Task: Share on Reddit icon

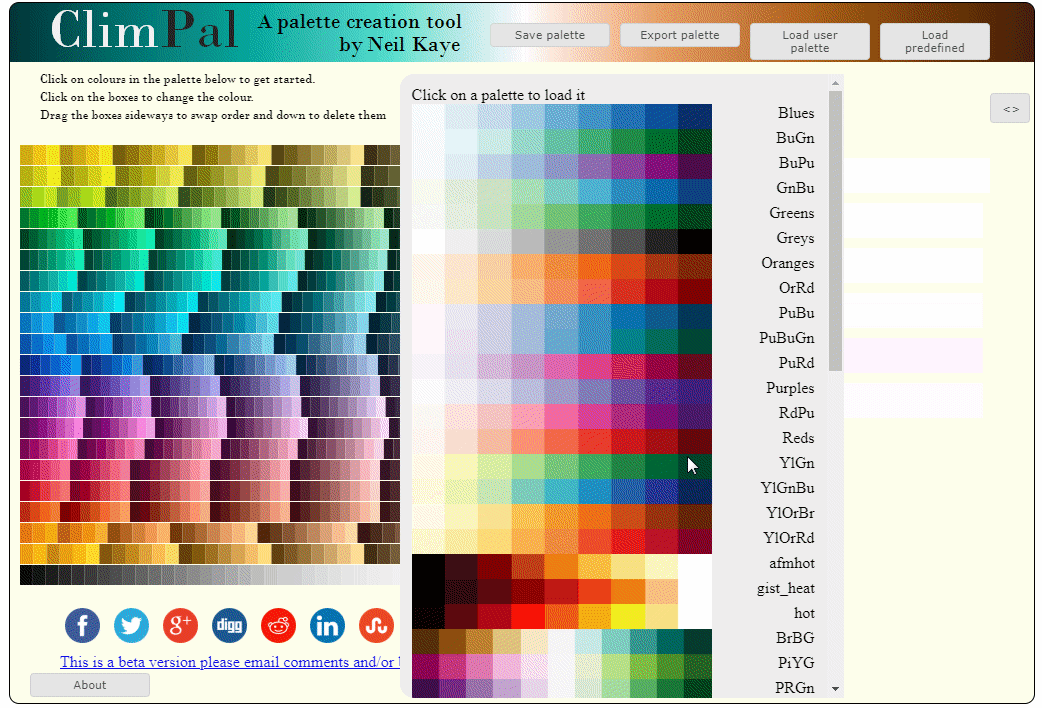Action: pyautogui.click(x=278, y=625)
